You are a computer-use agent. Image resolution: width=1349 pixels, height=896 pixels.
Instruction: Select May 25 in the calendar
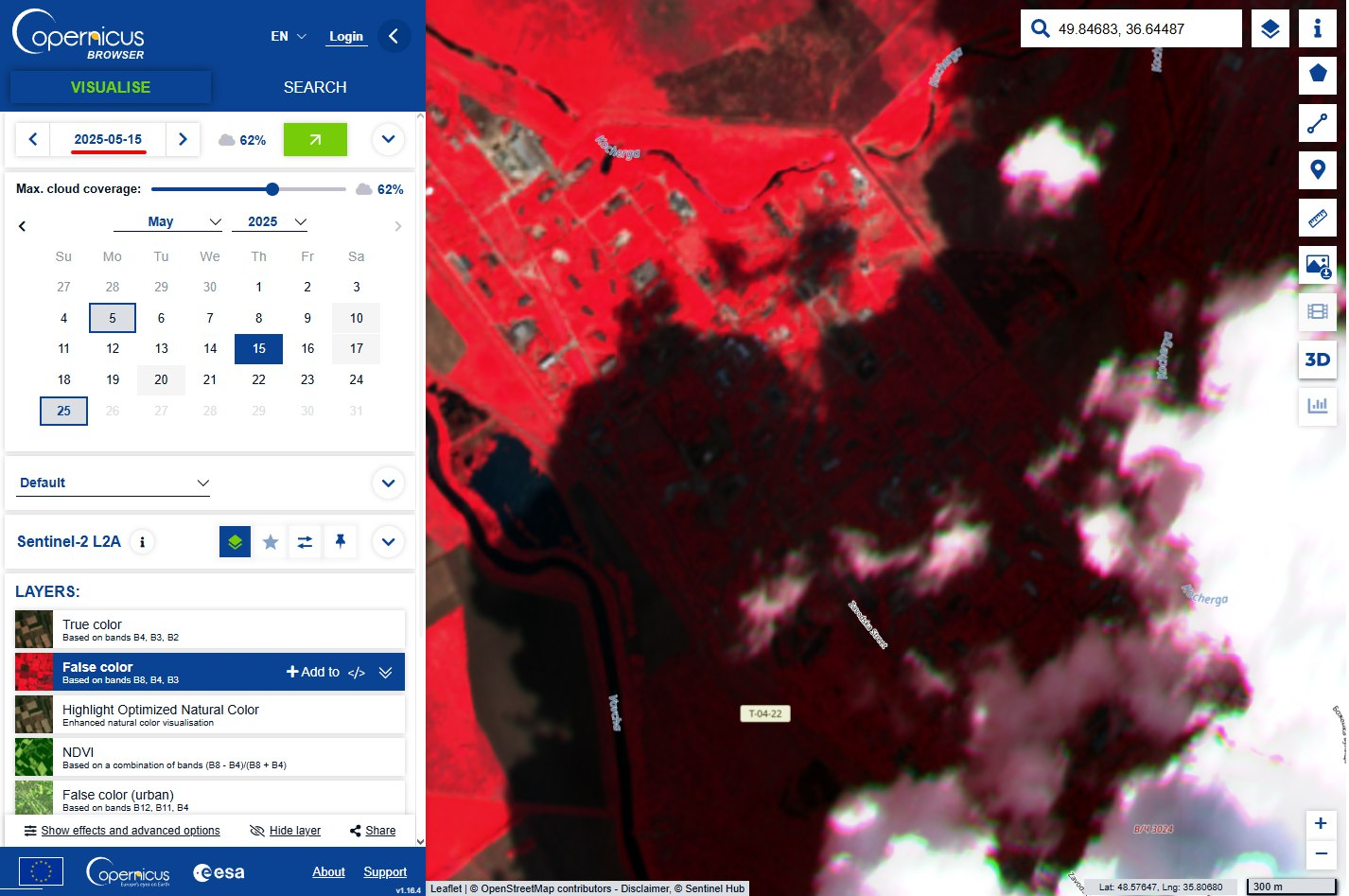(63, 411)
